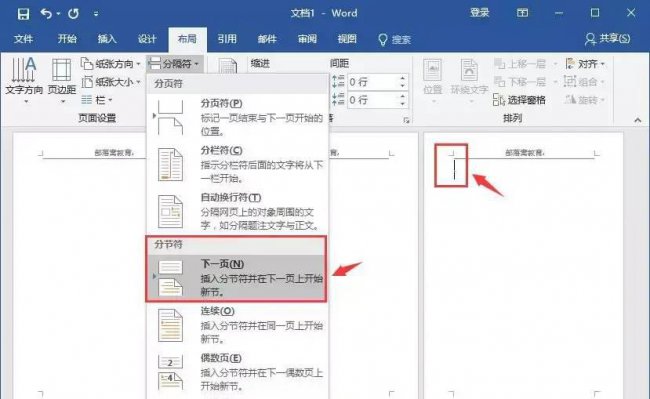The image size is (650, 399).
Task: Open the Undo history dropdown arrow
Action: (x=58, y=14)
